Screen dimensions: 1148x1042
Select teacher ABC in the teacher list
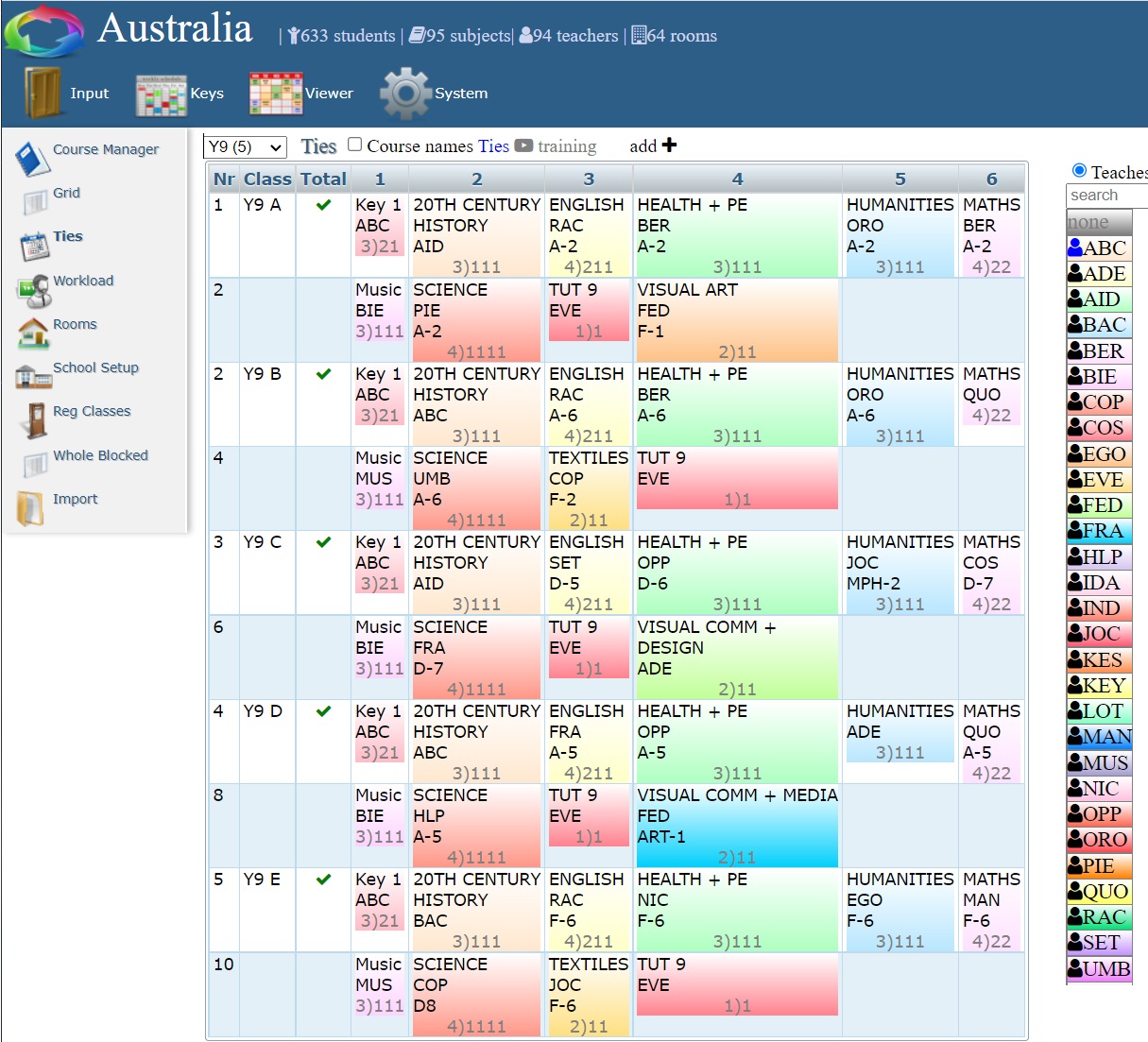click(x=1099, y=248)
